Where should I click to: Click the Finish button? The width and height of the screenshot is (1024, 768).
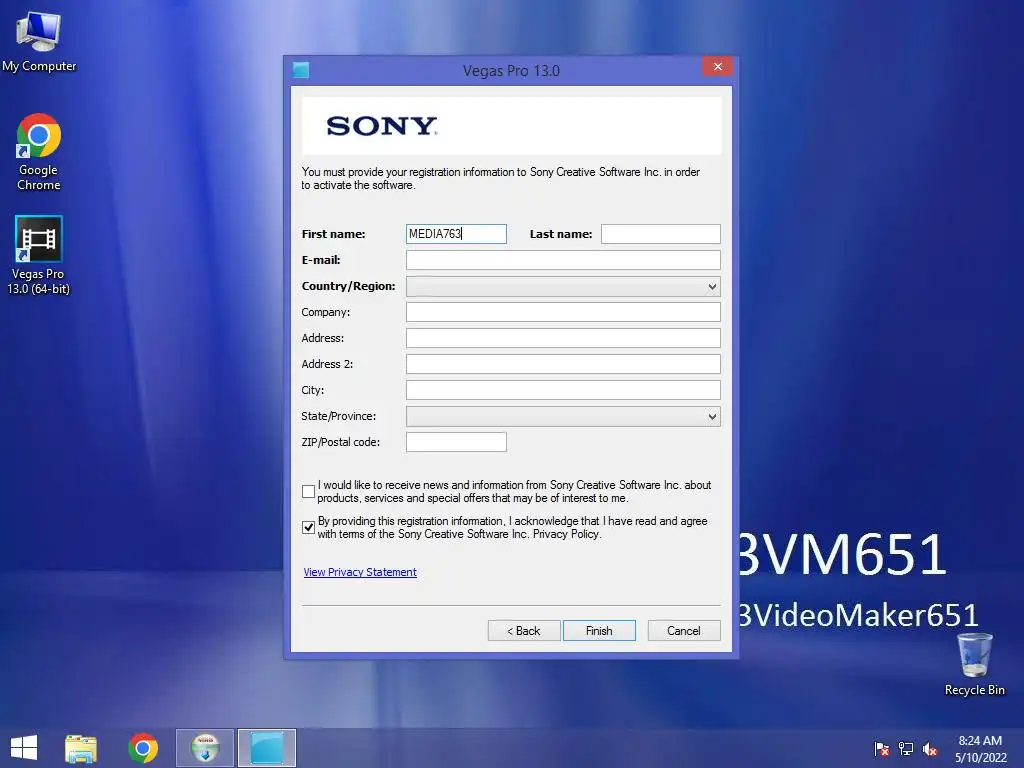[x=599, y=631]
